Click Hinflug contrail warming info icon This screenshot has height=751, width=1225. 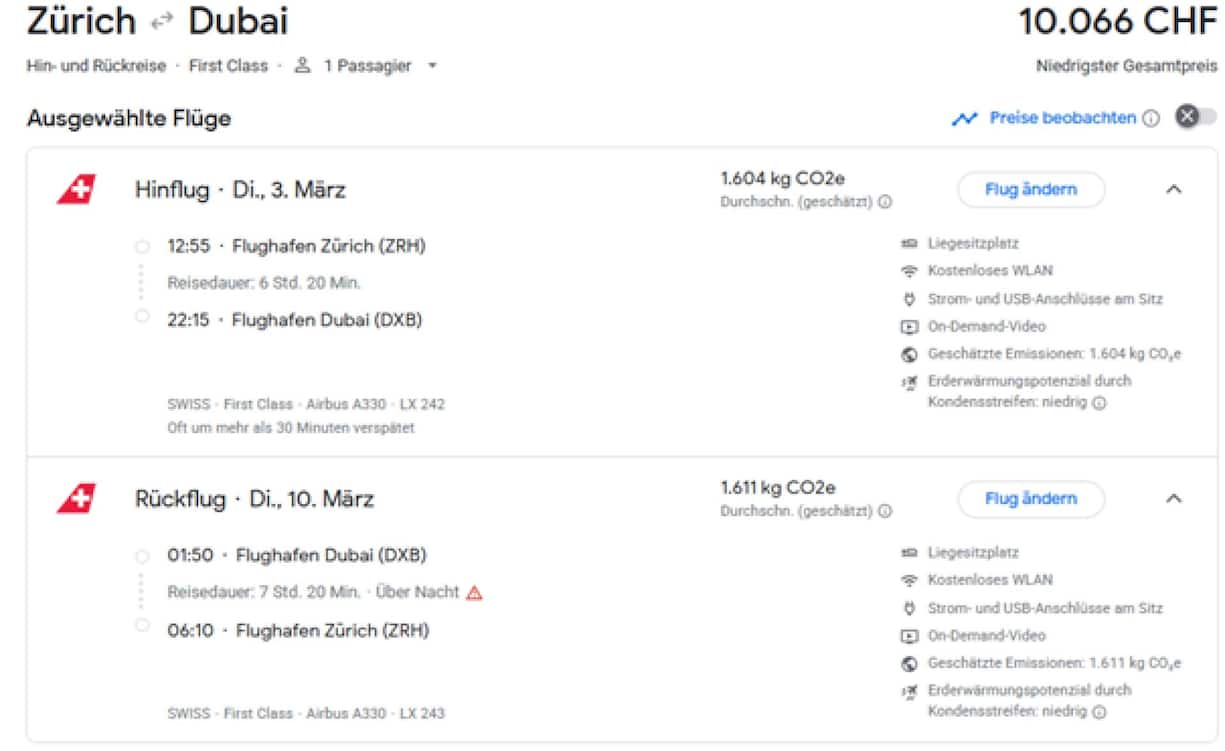tap(1099, 404)
